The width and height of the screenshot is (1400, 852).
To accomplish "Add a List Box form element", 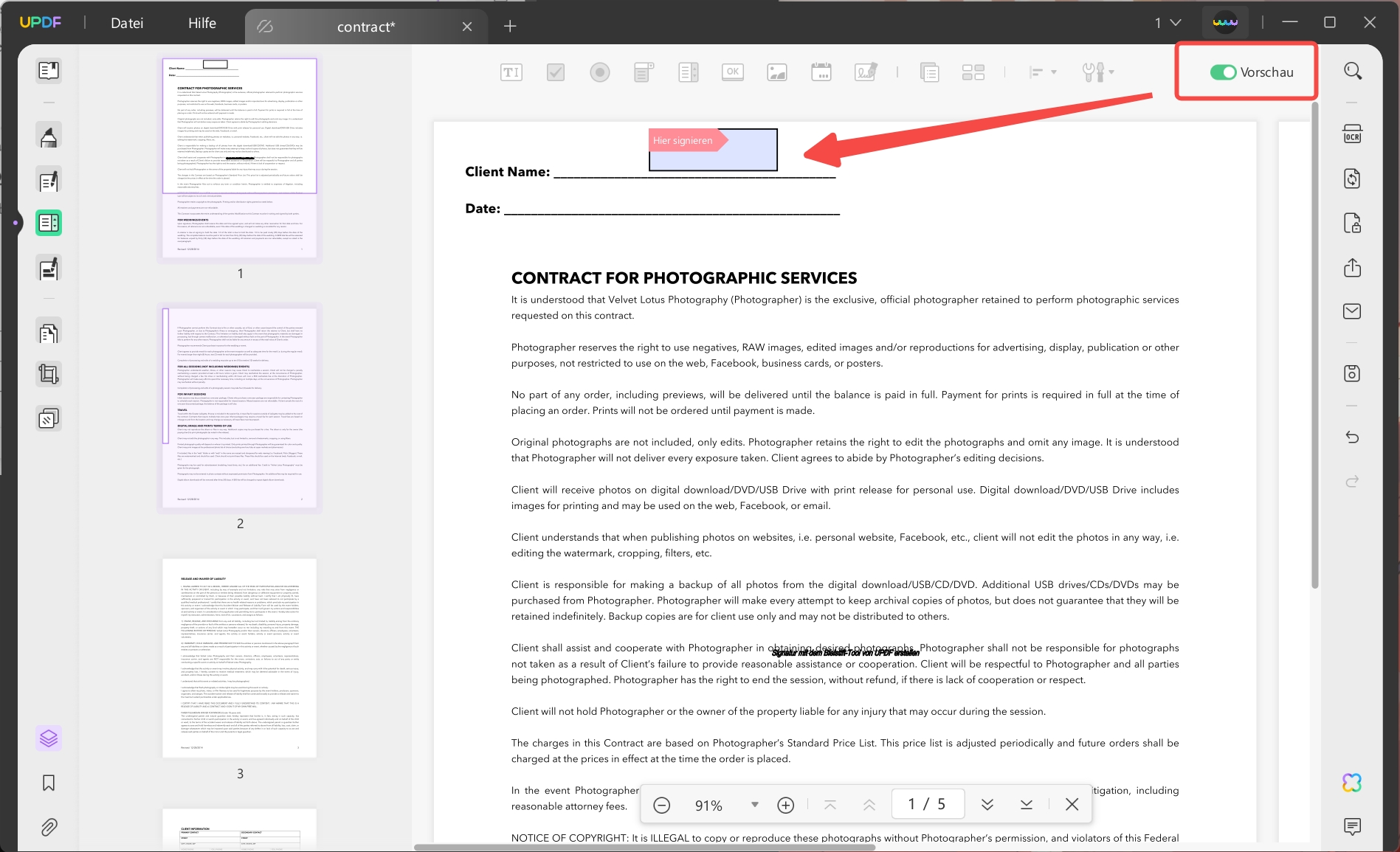I will 689,72.
